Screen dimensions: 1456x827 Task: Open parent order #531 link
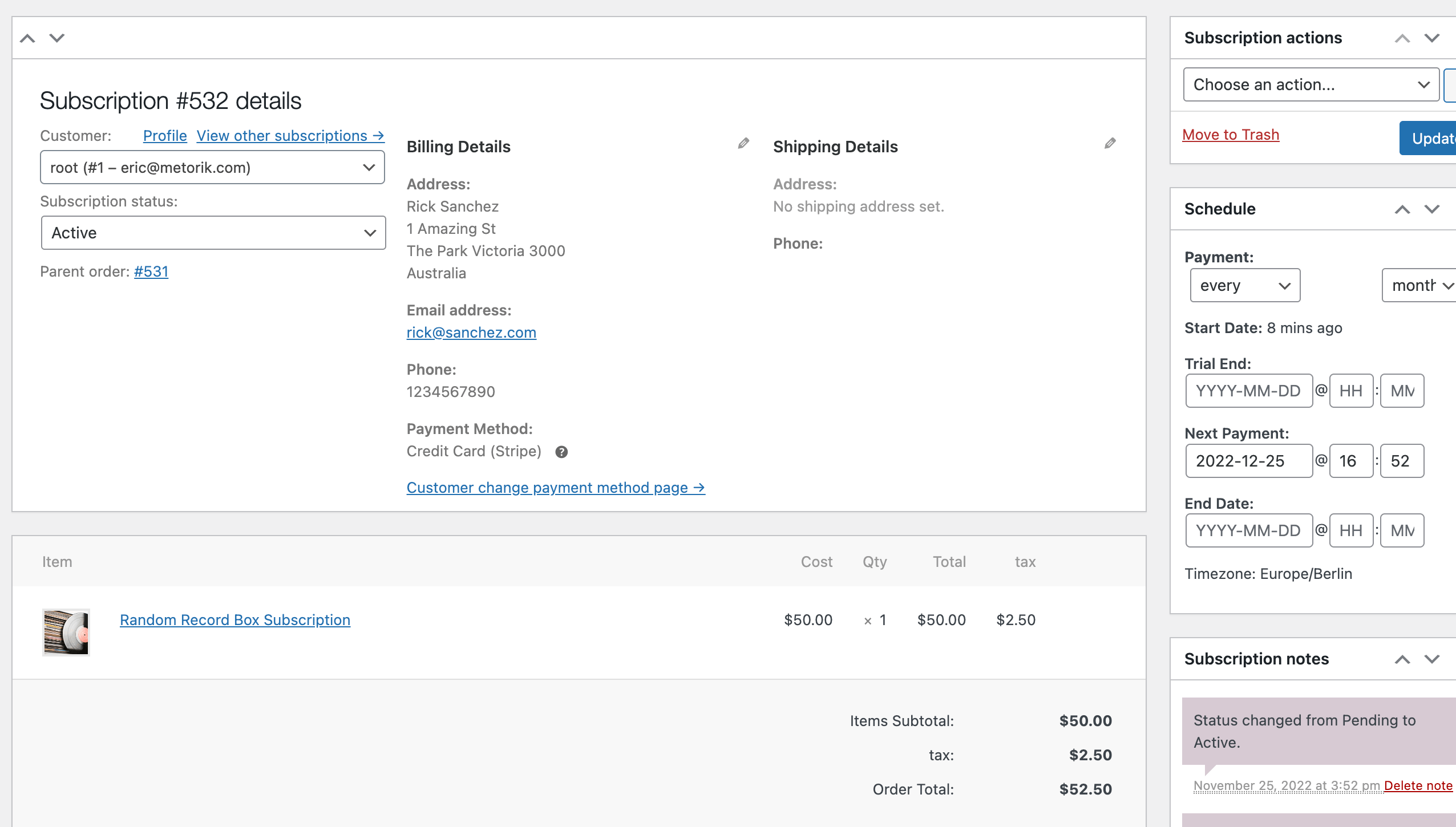pos(151,271)
